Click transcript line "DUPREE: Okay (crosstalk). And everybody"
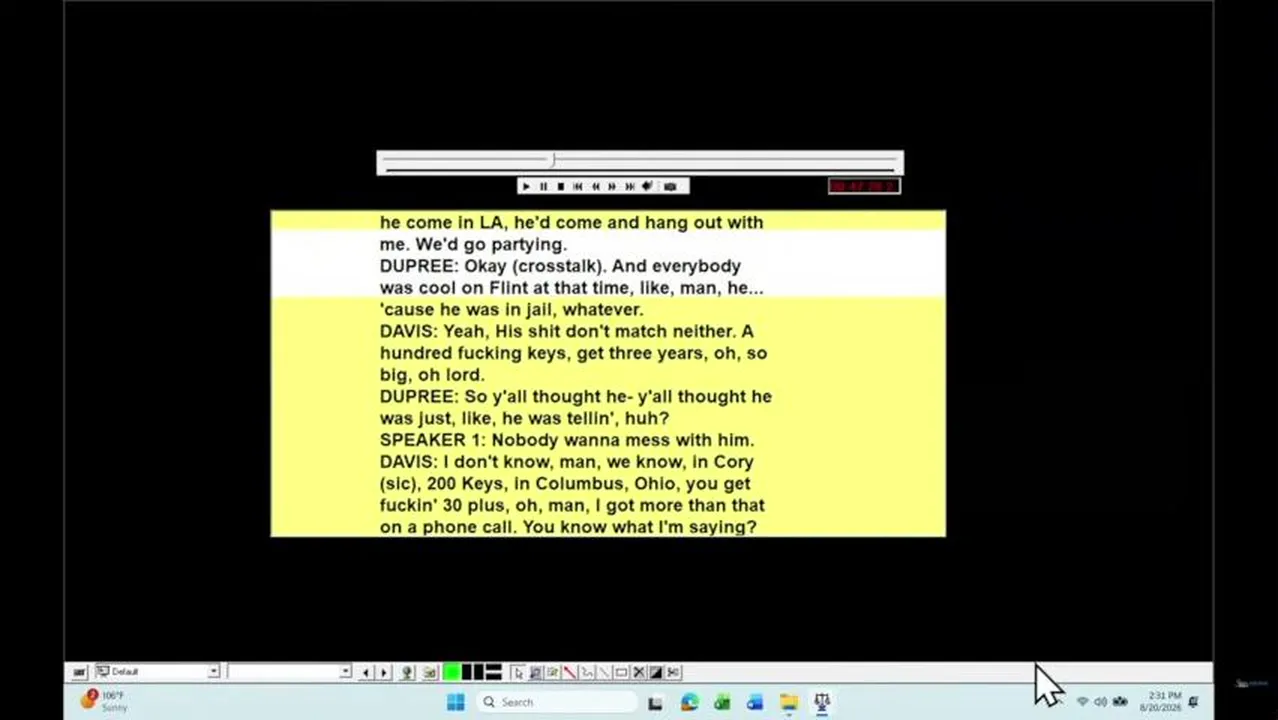1278x720 pixels. coord(560,266)
